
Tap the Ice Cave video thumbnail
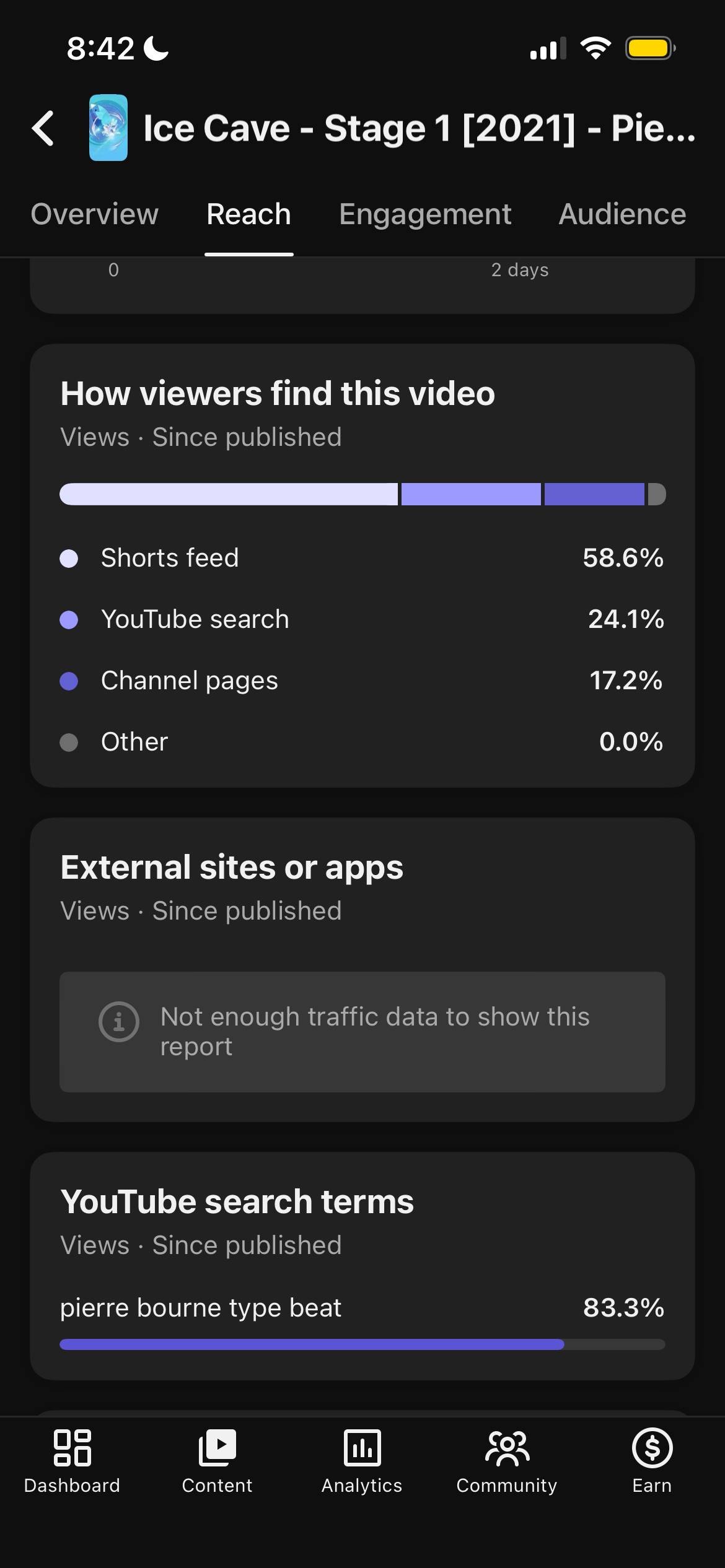[108, 128]
